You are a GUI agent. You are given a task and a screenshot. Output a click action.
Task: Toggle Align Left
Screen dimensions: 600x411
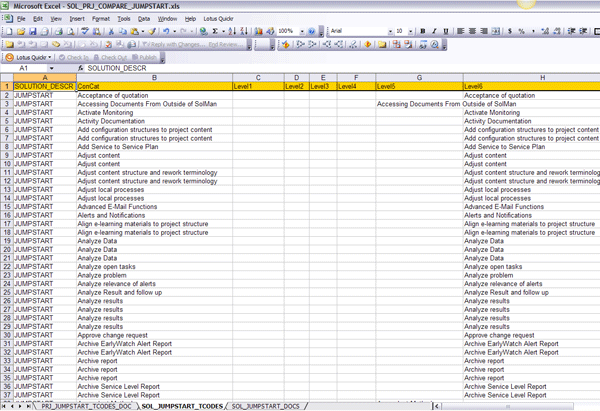[x=461, y=31]
